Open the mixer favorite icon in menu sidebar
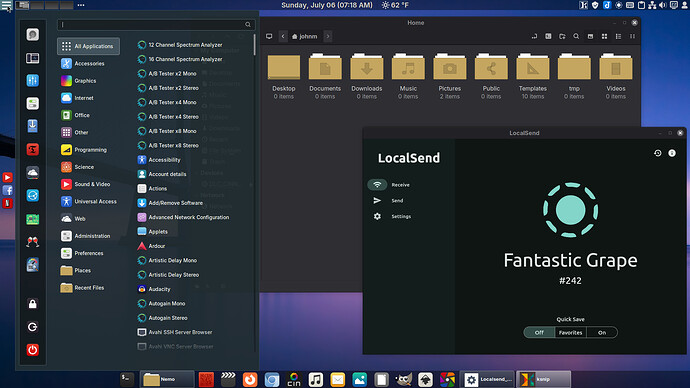Image resolution: width=690 pixels, height=388 pixels. pos(33,81)
